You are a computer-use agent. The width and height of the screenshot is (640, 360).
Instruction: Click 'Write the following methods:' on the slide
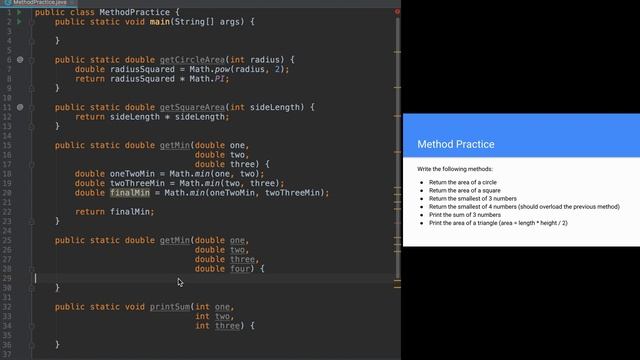pyautogui.click(x=455, y=169)
